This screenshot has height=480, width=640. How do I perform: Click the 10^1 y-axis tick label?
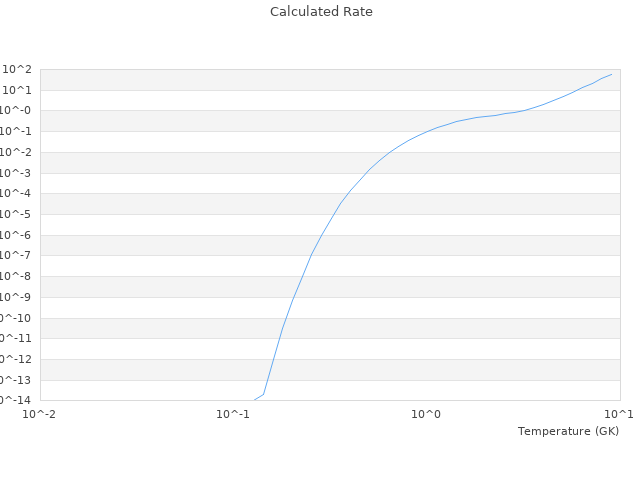coord(18,90)
